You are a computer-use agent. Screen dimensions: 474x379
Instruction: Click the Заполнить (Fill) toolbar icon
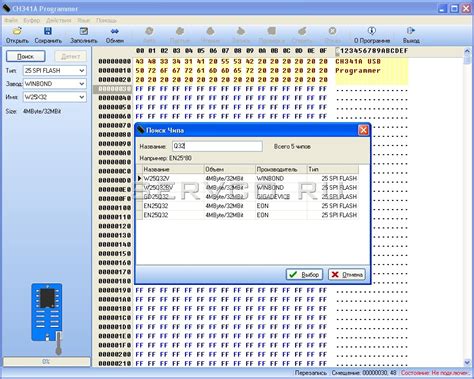tap(83, 31)
